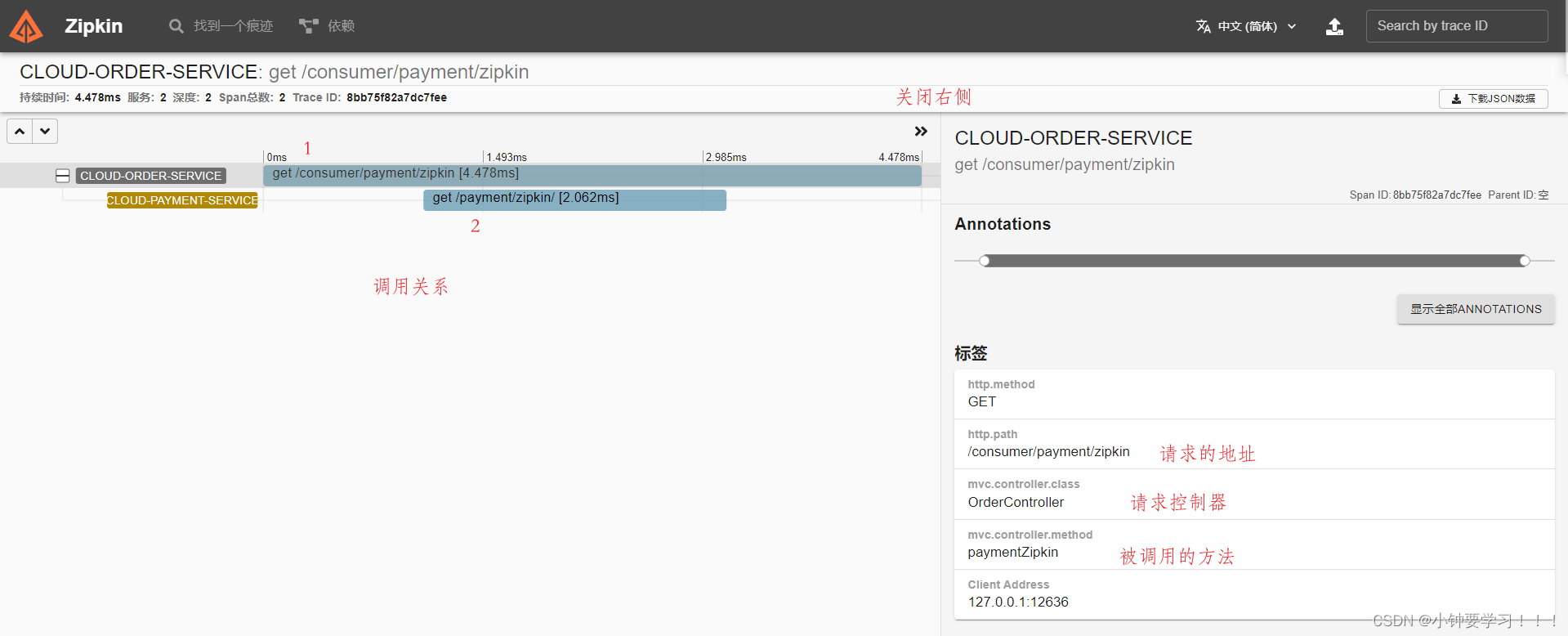Click the language translate icon
The height and width of the screenshot is (636, 1568).
(x=1203, y=26)
